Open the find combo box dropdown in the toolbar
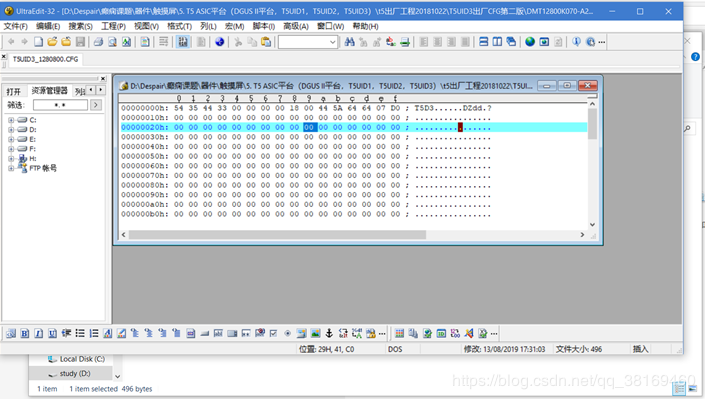Image resolution: width=705 pixels, height=399 pixels. tap(332, 42)
